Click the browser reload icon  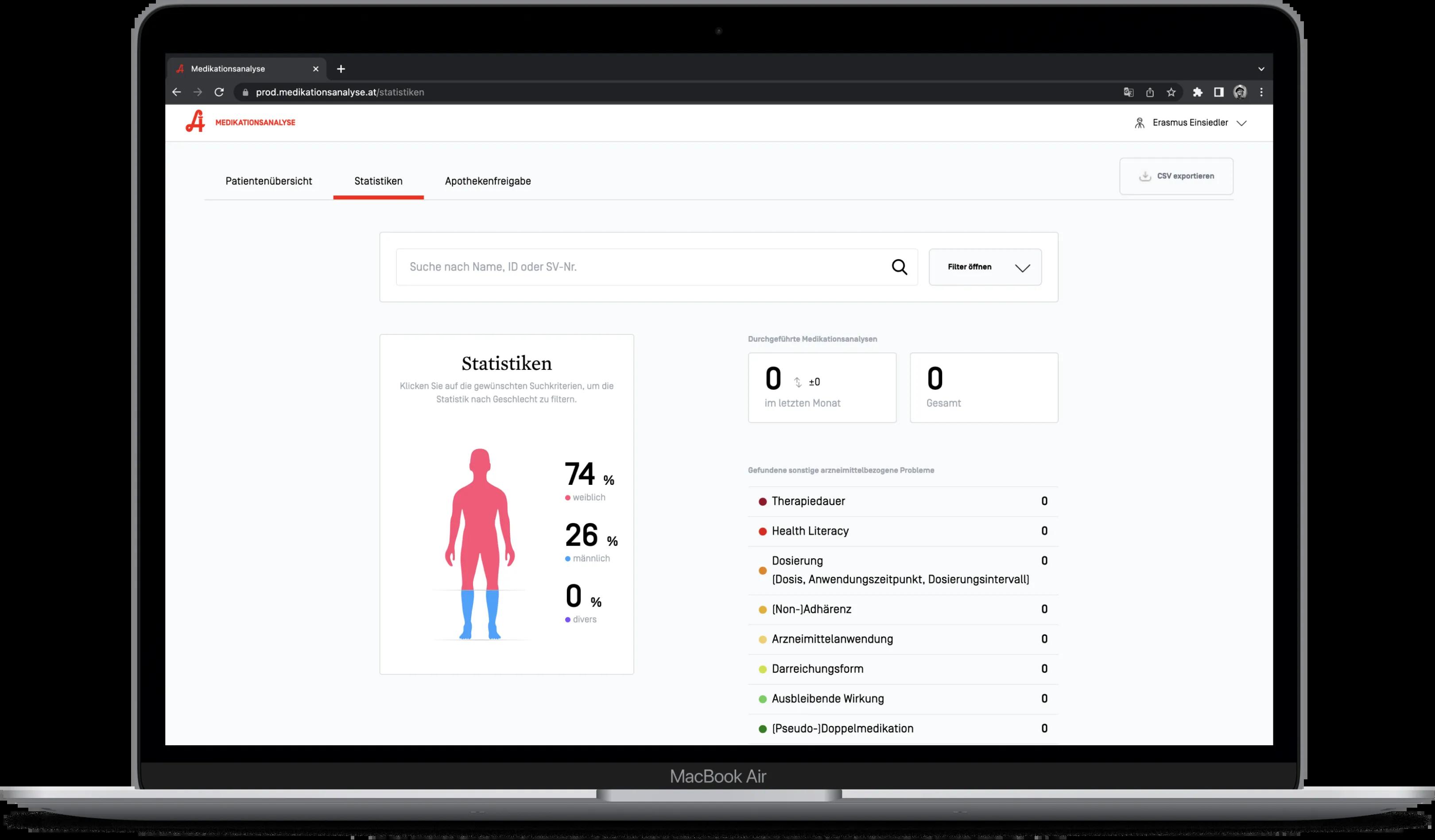(219, 92)
